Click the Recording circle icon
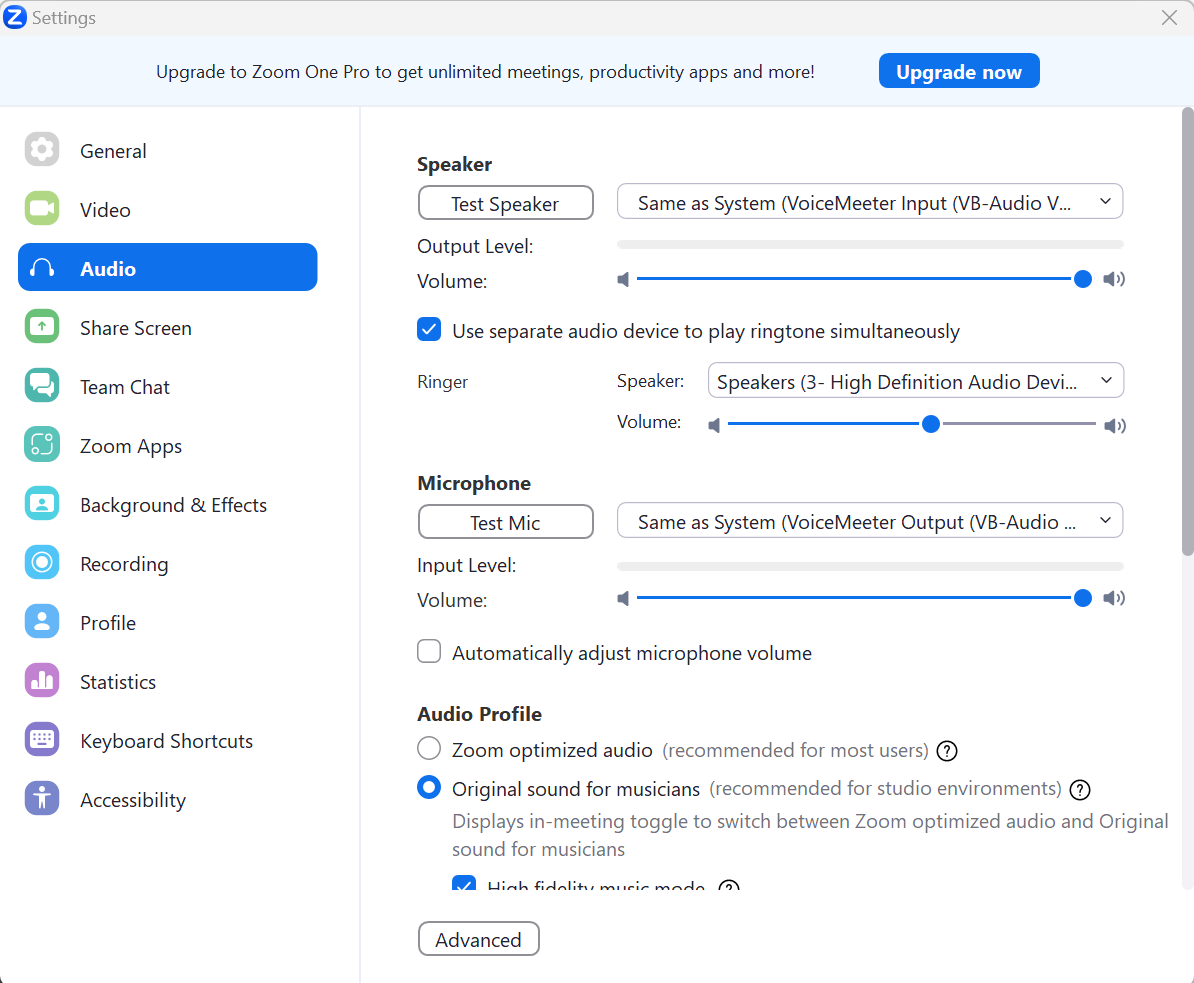Viewport: 1194px width, 983px height. (x=42, y=563)
